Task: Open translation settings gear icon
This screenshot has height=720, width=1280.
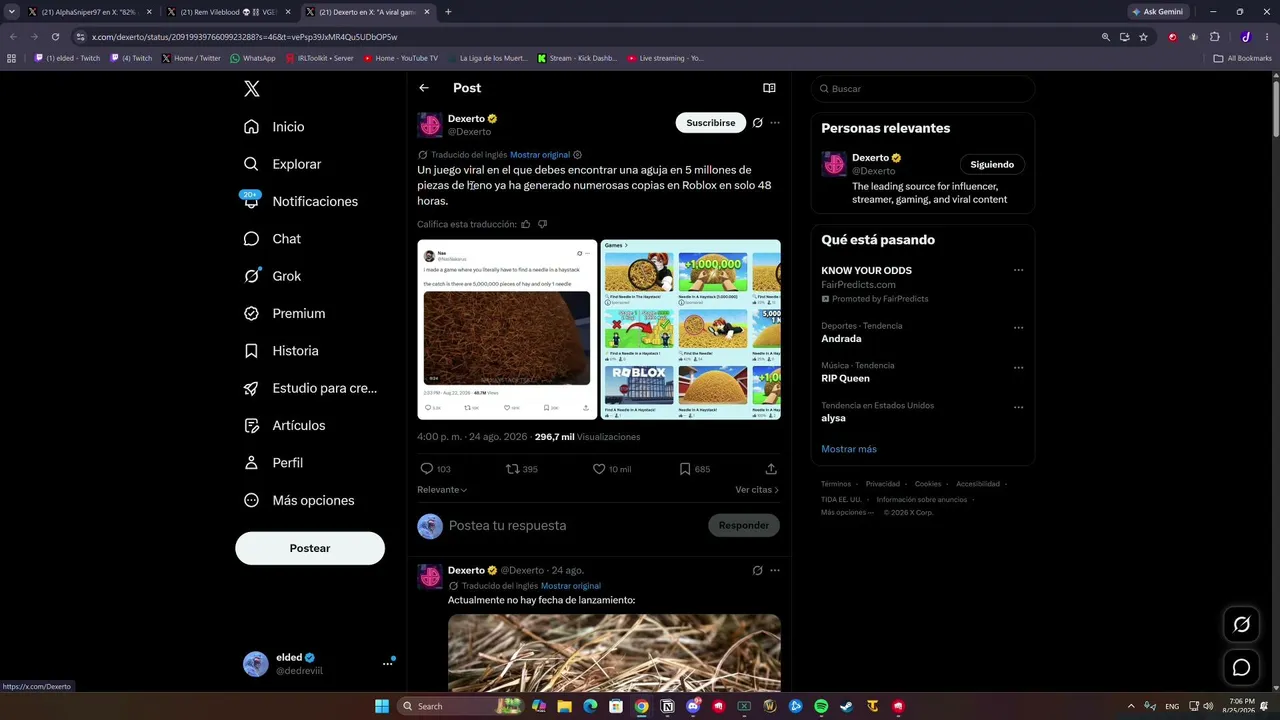Action: 578,155
